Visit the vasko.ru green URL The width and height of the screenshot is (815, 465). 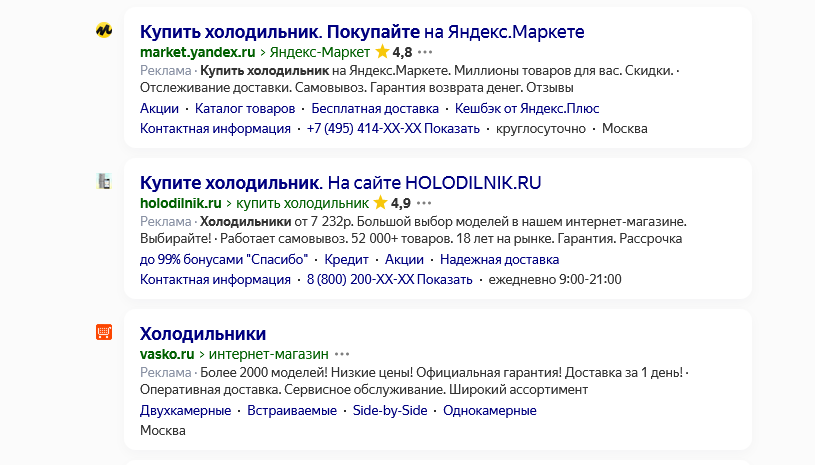tap(167, 354)
